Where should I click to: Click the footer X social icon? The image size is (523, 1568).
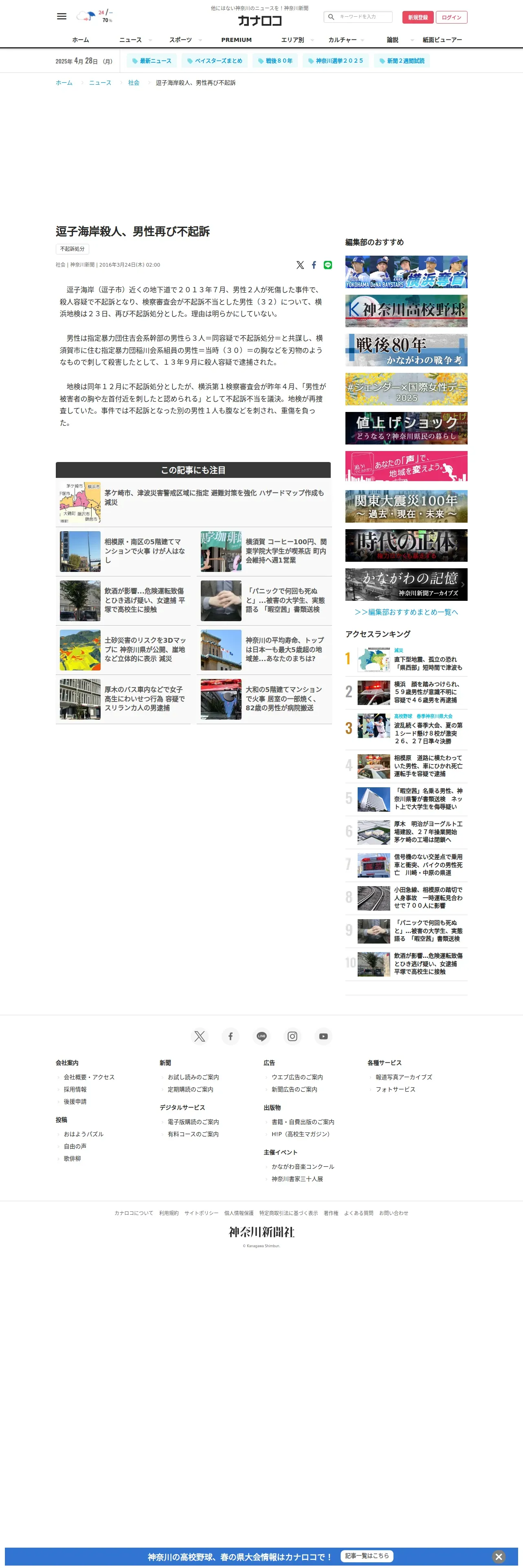point(200,1036)
